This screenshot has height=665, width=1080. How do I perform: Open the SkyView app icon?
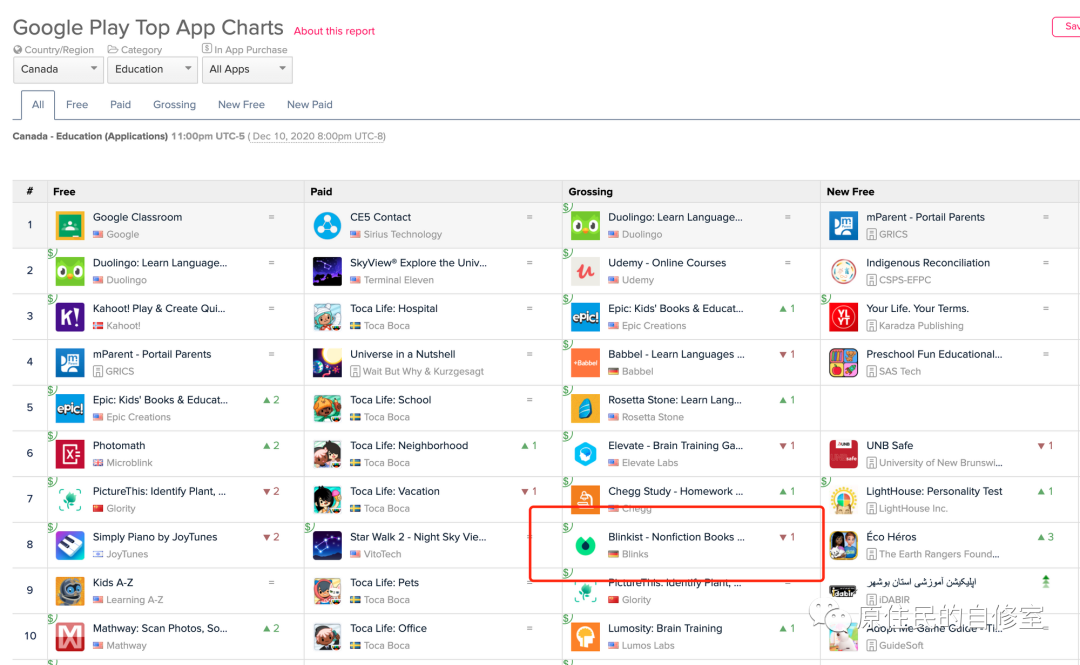[x=327, y=272]
